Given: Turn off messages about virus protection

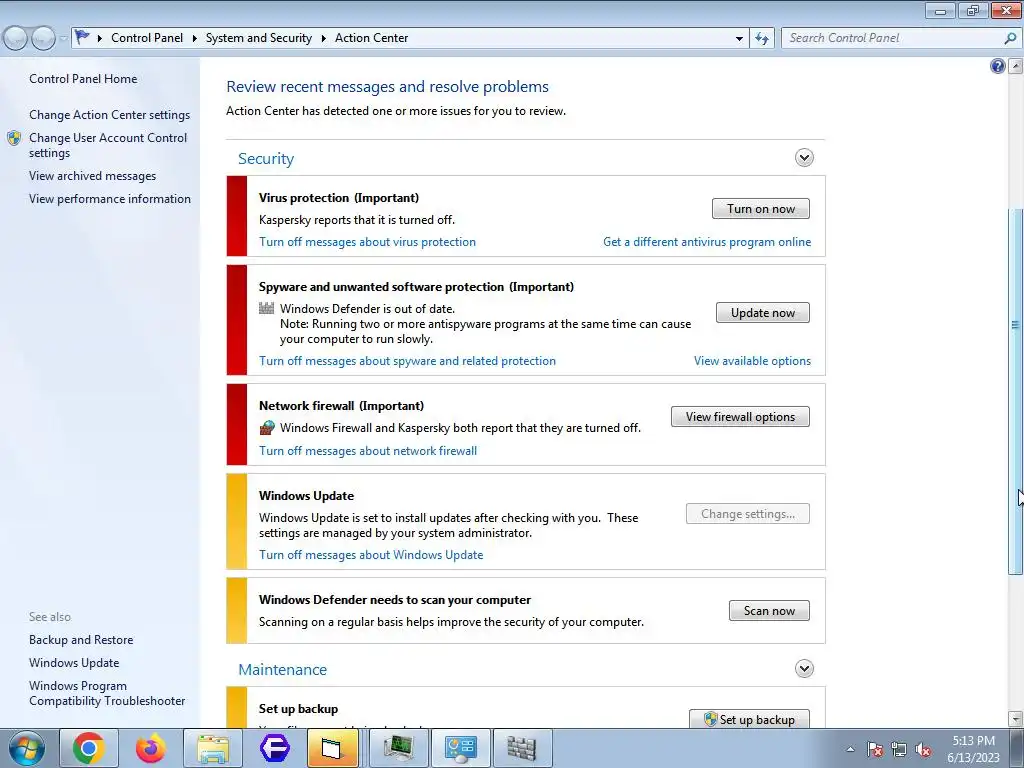Looking at the screenshot, I should 367,242.
